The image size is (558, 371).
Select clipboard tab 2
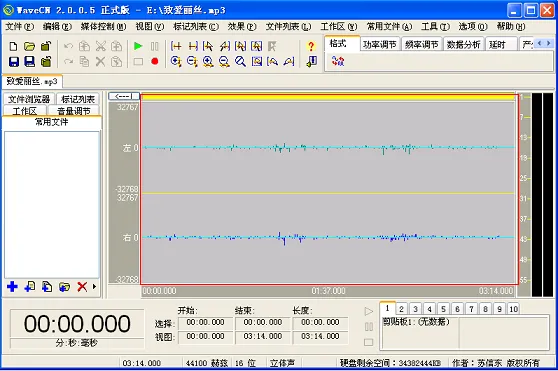pyautogui.click(x=401, y=309)
